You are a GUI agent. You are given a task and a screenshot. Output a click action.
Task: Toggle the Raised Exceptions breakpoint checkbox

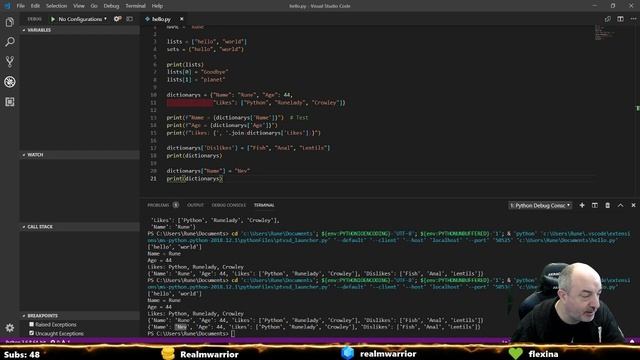click(31, 324)
